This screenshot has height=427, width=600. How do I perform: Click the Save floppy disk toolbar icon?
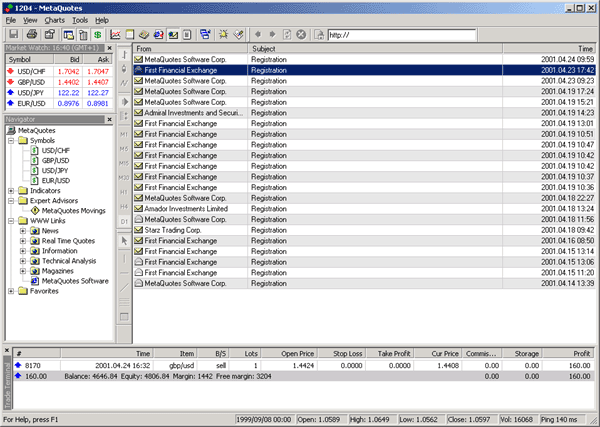coord(14,35)
